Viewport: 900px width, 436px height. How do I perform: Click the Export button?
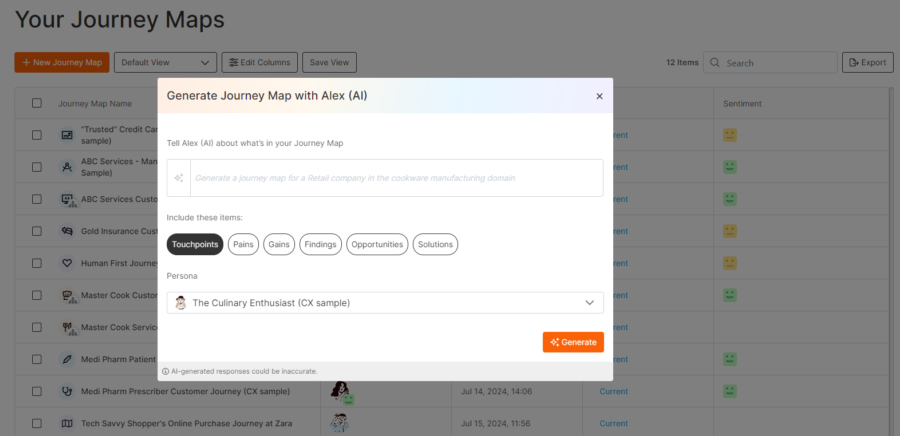[868, 63]
